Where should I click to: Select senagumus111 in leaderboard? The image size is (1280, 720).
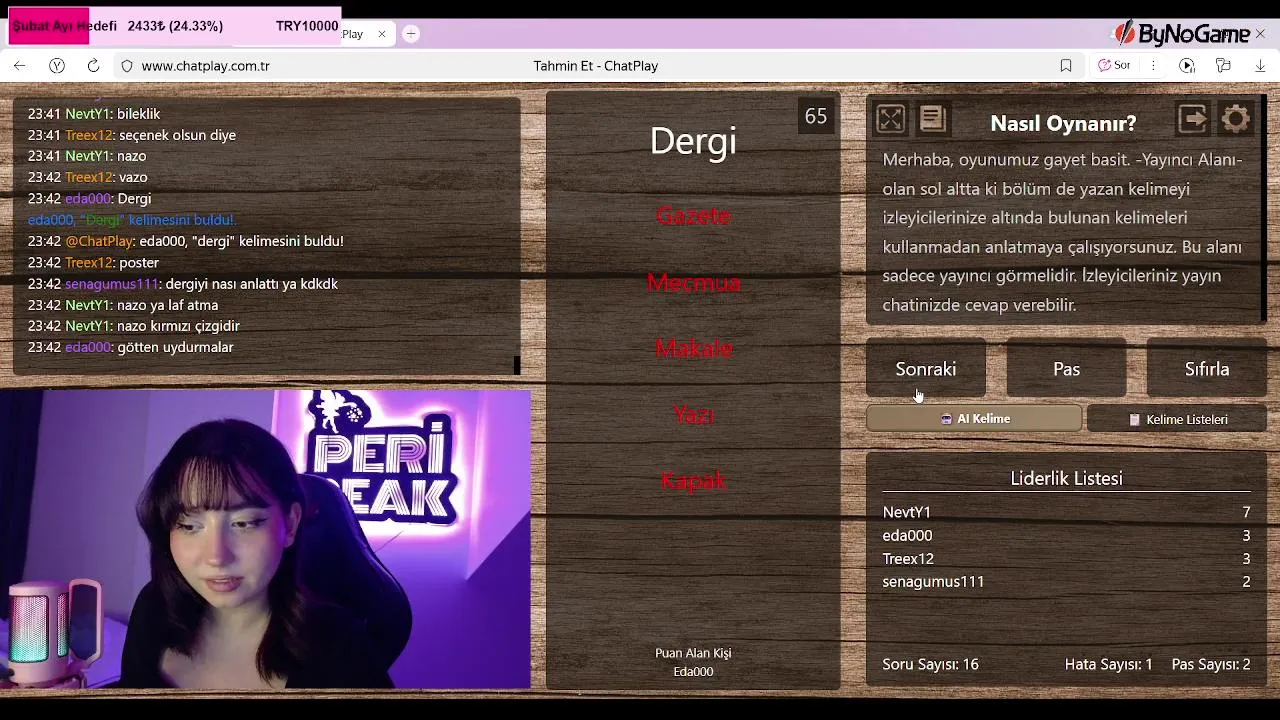(933, 582)
